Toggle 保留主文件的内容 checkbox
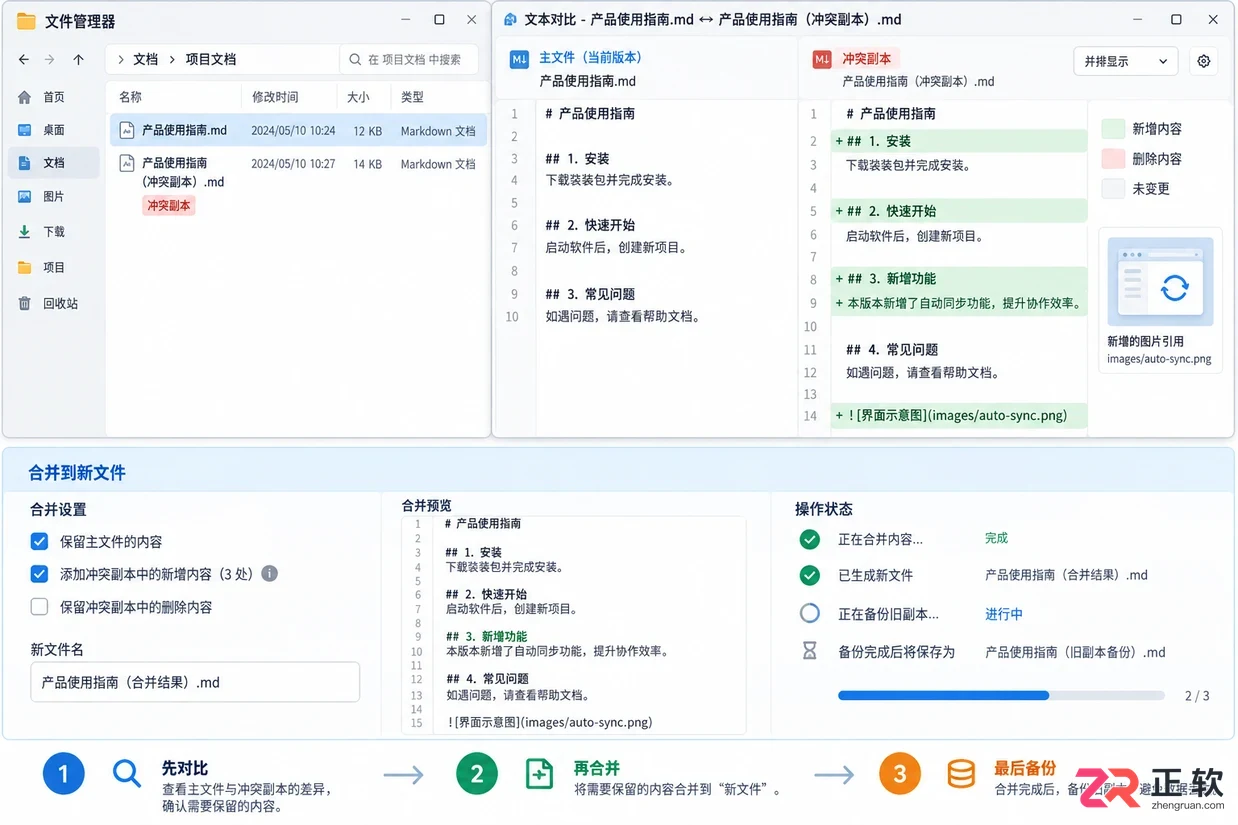 [x=40, y=542]
